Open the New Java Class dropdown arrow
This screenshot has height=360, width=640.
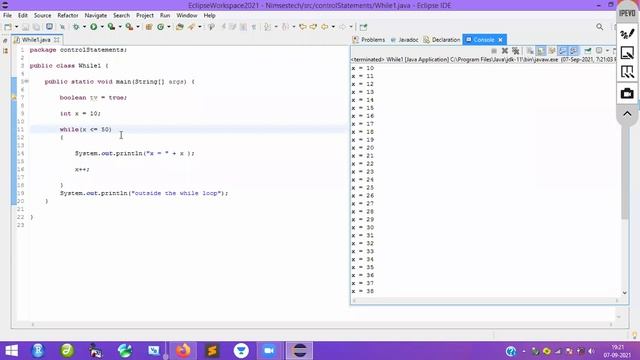click(x=169, y=27)
